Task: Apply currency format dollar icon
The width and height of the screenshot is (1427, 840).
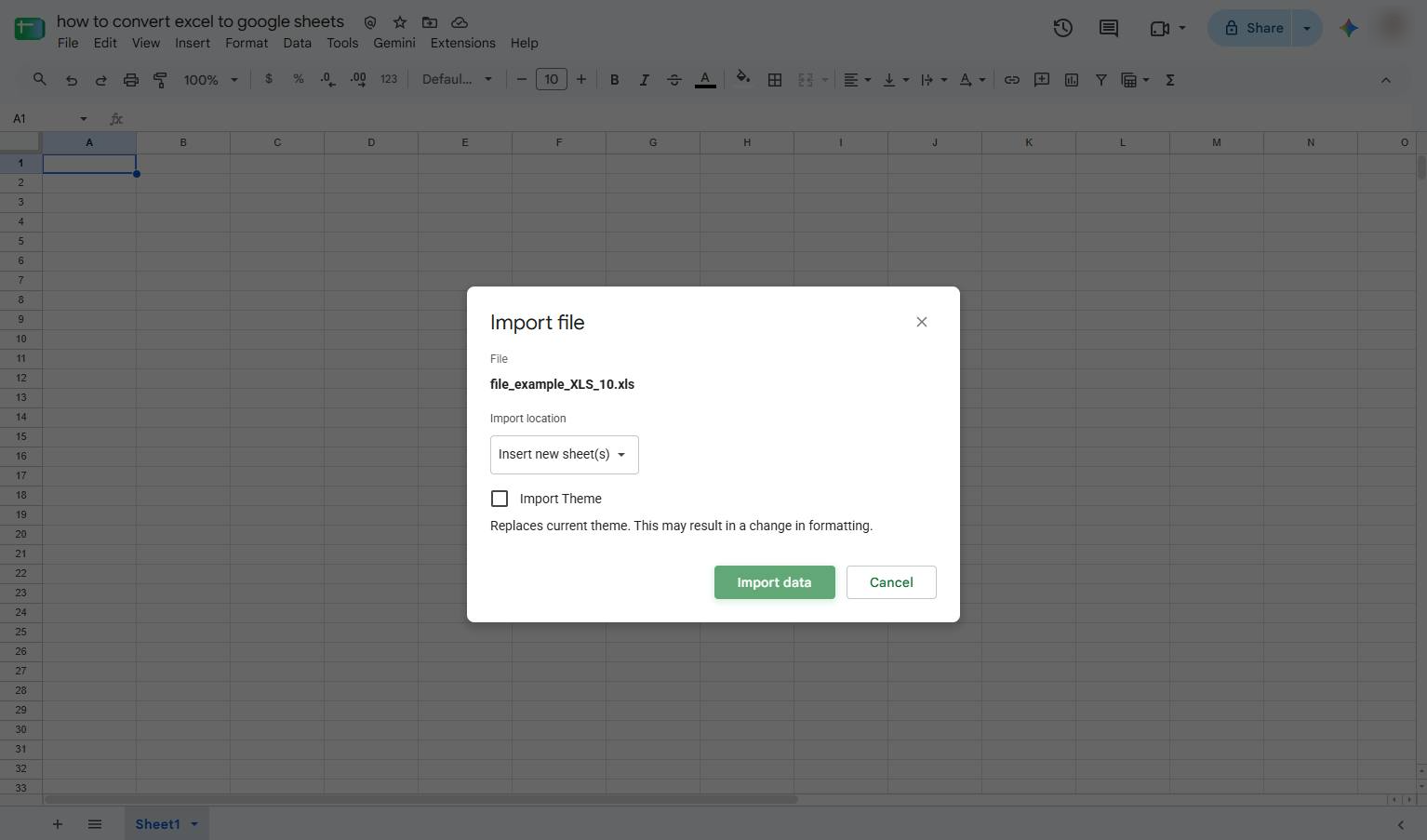Action: click(269, 79)
